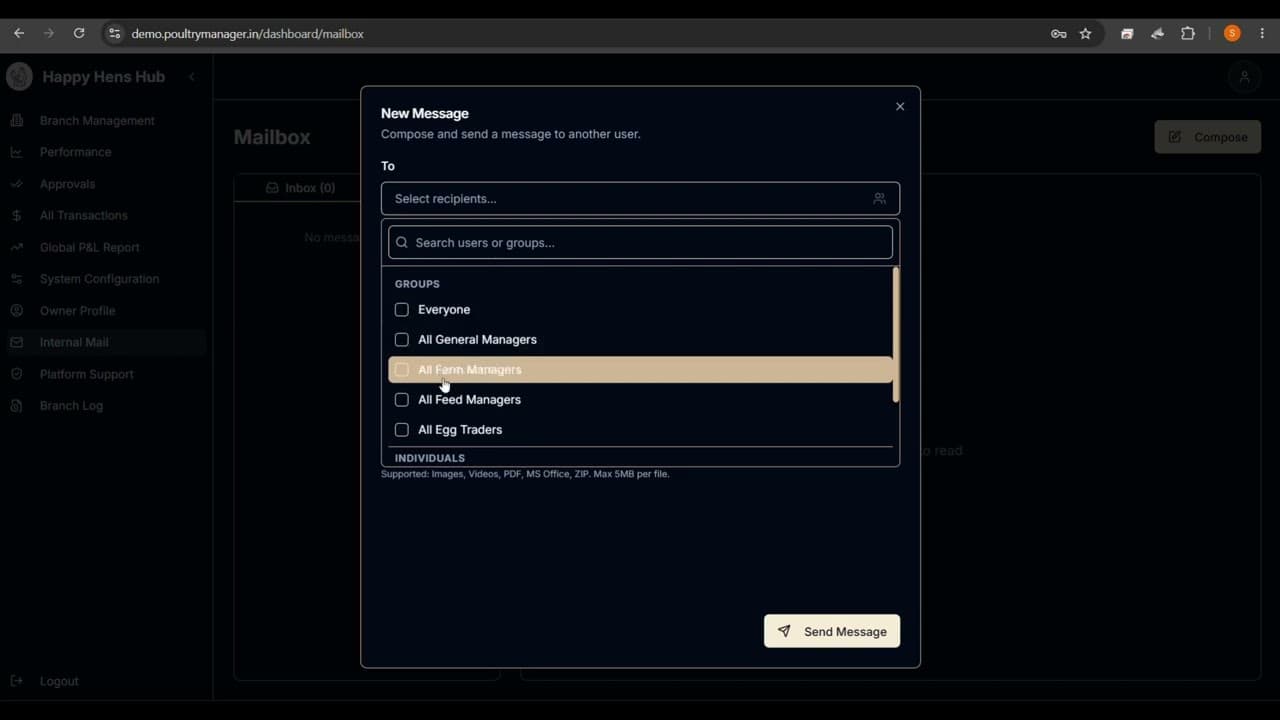Image resolution: width=1280 pixels, height=720 pixels.
Task: Check the Everyone group checkbox
Action: coord(402,310)
